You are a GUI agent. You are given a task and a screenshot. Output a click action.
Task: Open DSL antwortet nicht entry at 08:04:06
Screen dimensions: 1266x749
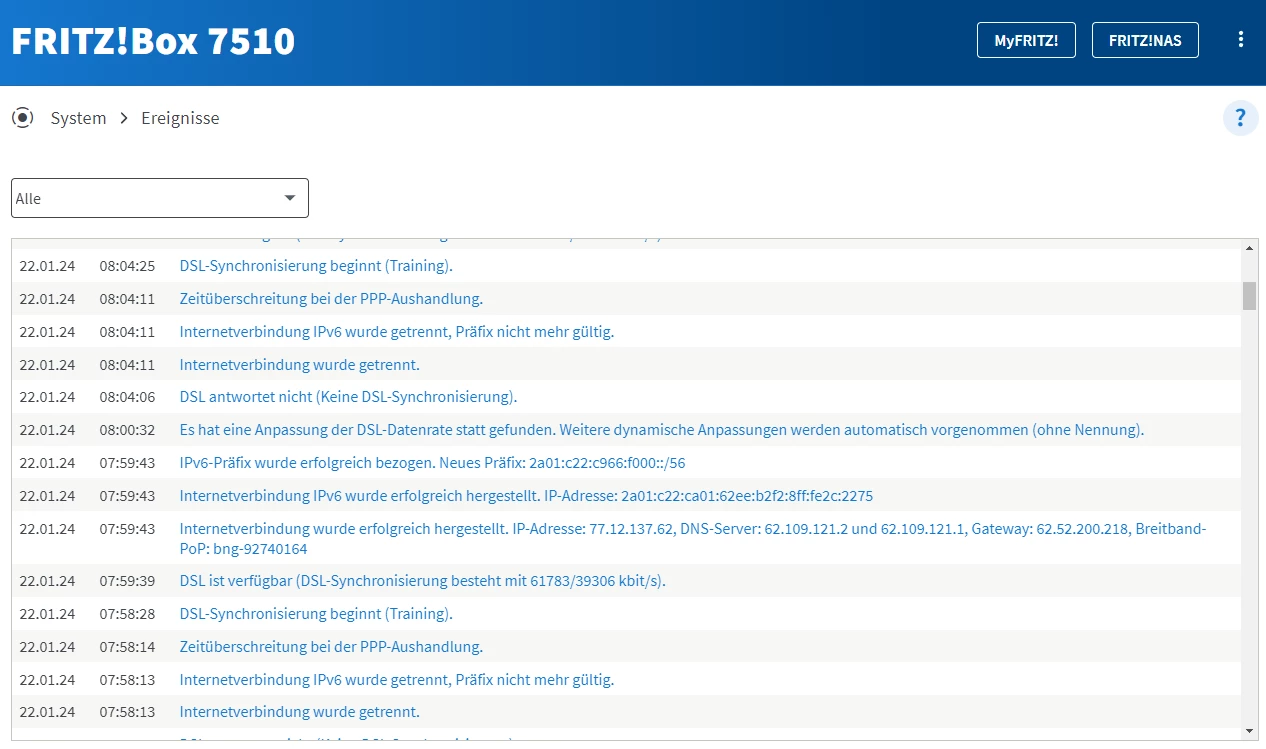point(348,397)
